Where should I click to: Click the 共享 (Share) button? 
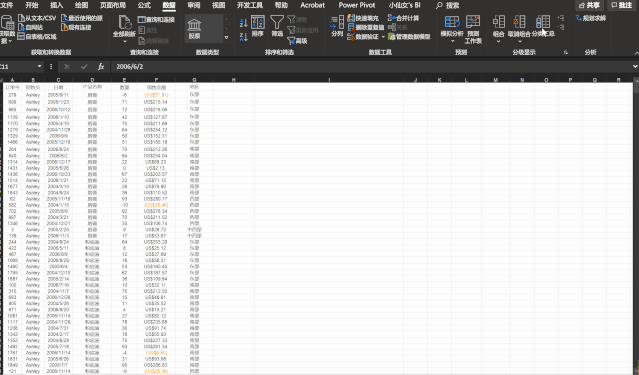[x=590, y=5]
